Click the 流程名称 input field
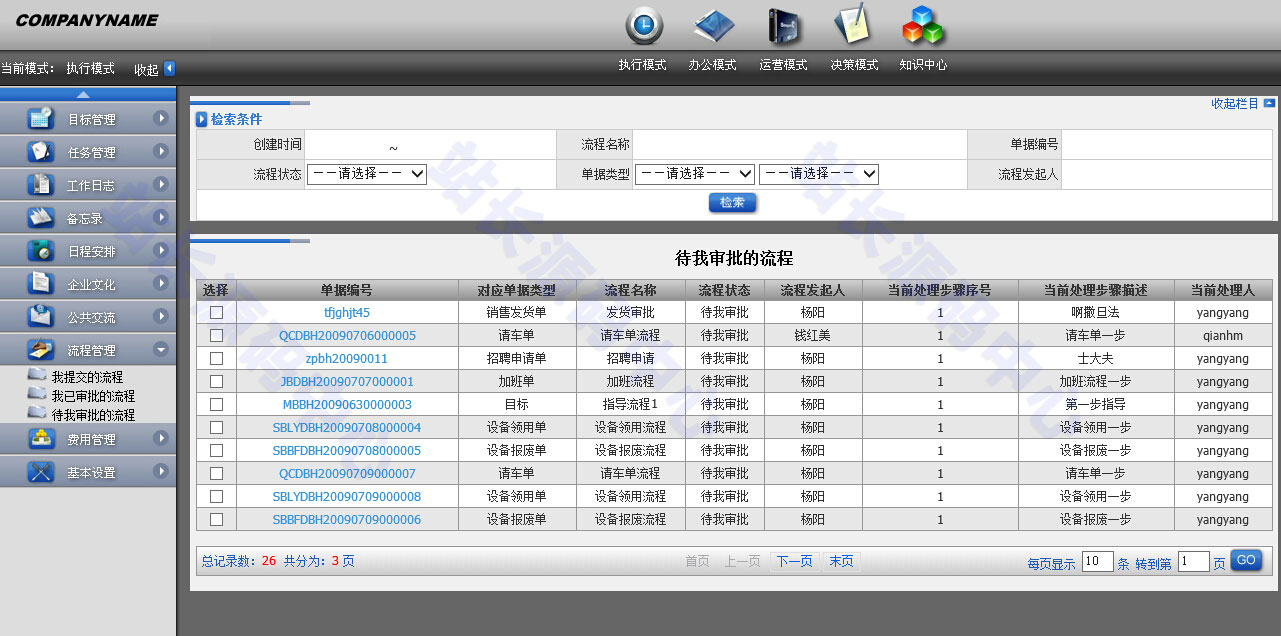1281x636 pixels. click(x=799, y=145)
